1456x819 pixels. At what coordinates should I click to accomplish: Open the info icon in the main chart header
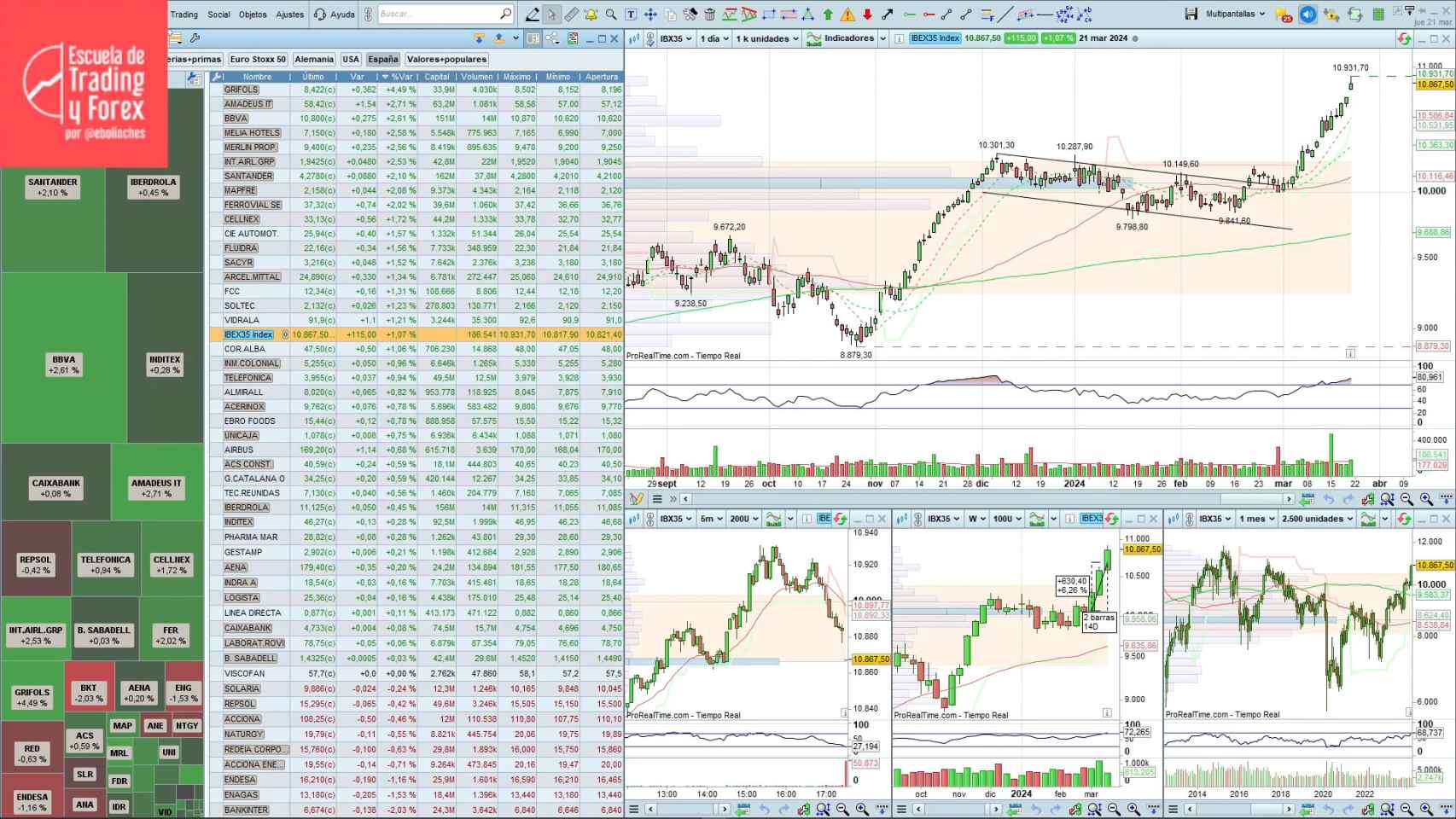[x=899, y=38]
